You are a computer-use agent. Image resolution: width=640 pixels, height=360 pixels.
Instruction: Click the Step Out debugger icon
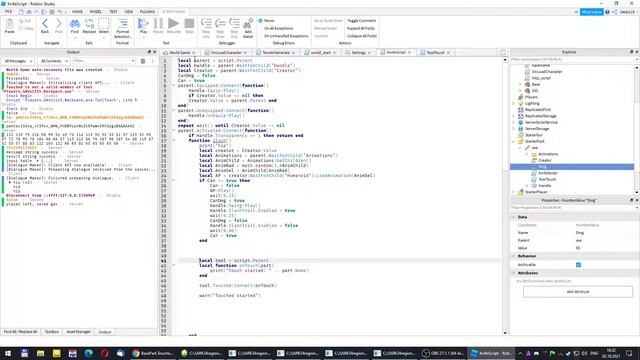coord(234,28)
